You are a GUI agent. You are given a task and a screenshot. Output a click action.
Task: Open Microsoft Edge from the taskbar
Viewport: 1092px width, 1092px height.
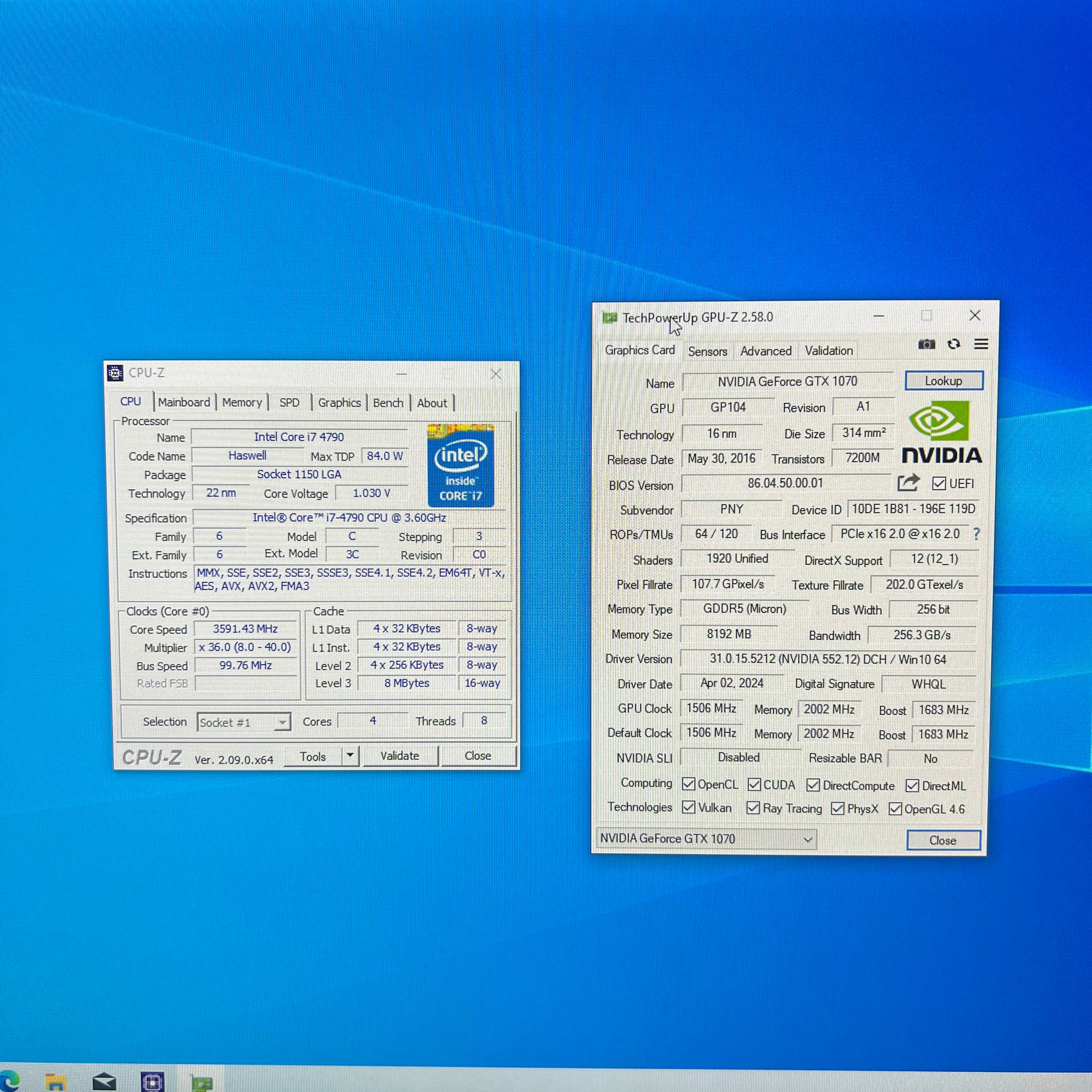[x=9, y=1081]
